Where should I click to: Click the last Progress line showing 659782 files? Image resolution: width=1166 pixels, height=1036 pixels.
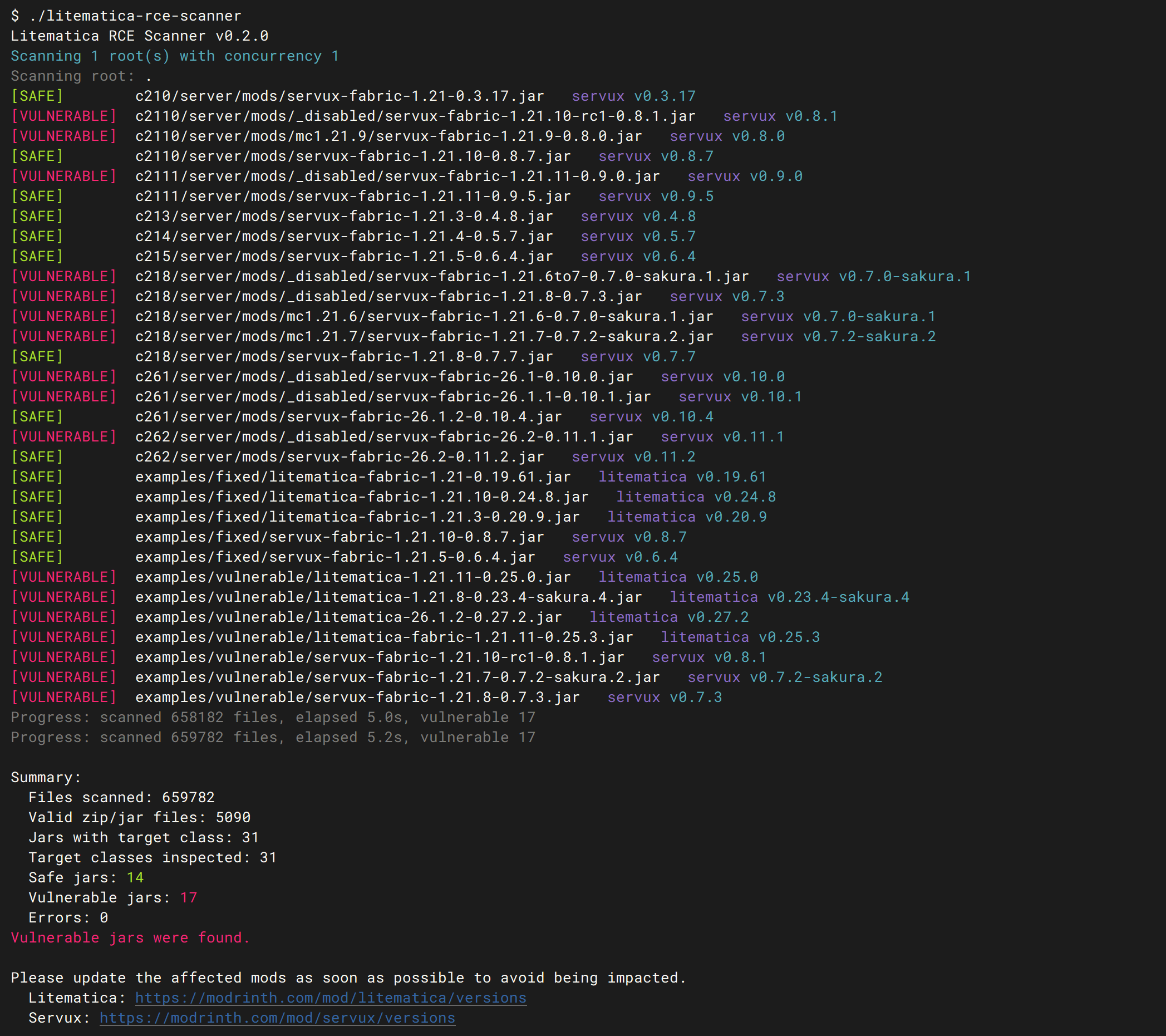(x=273, y=737)
